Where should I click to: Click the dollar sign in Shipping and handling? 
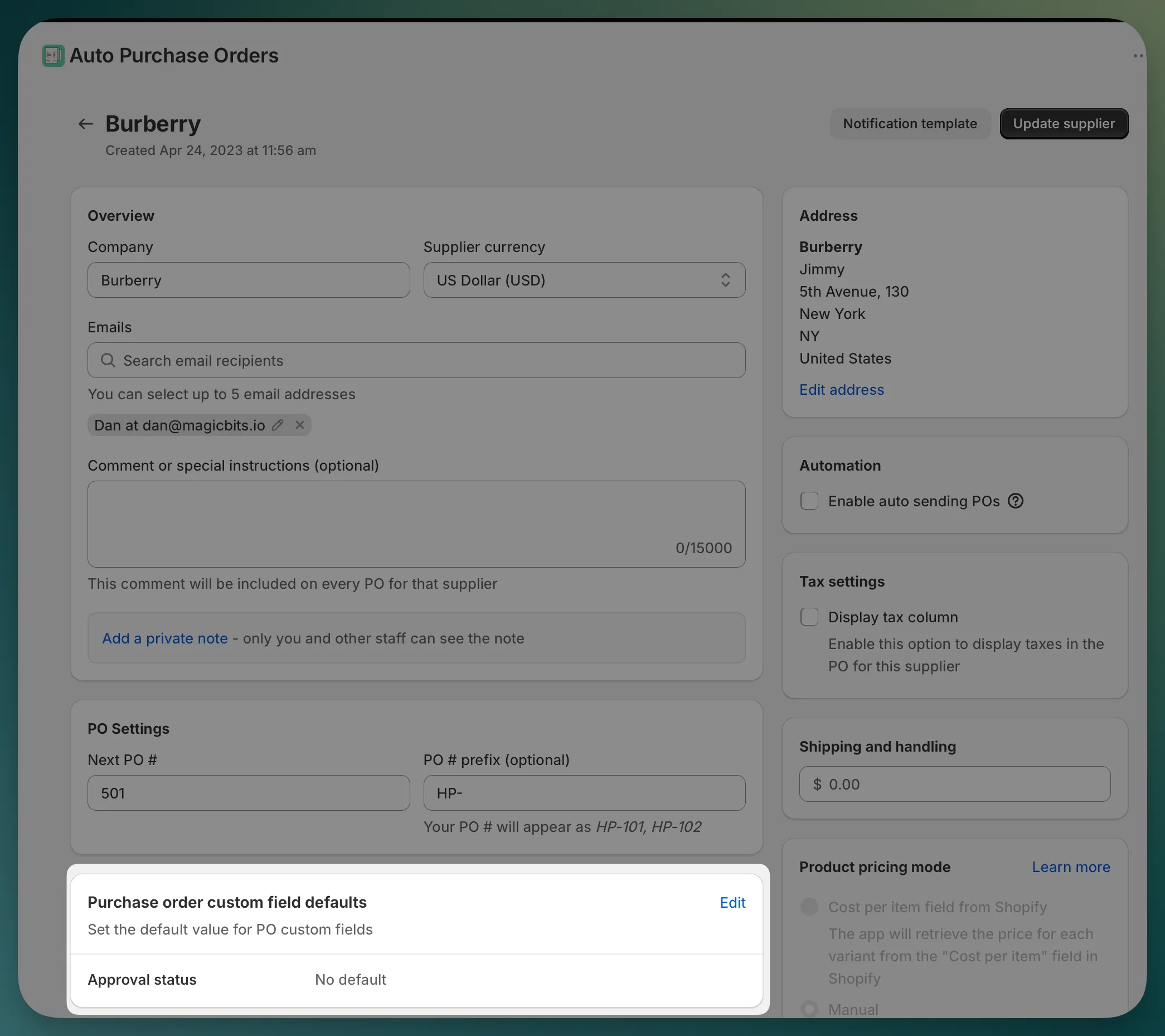tap(817, 785)
